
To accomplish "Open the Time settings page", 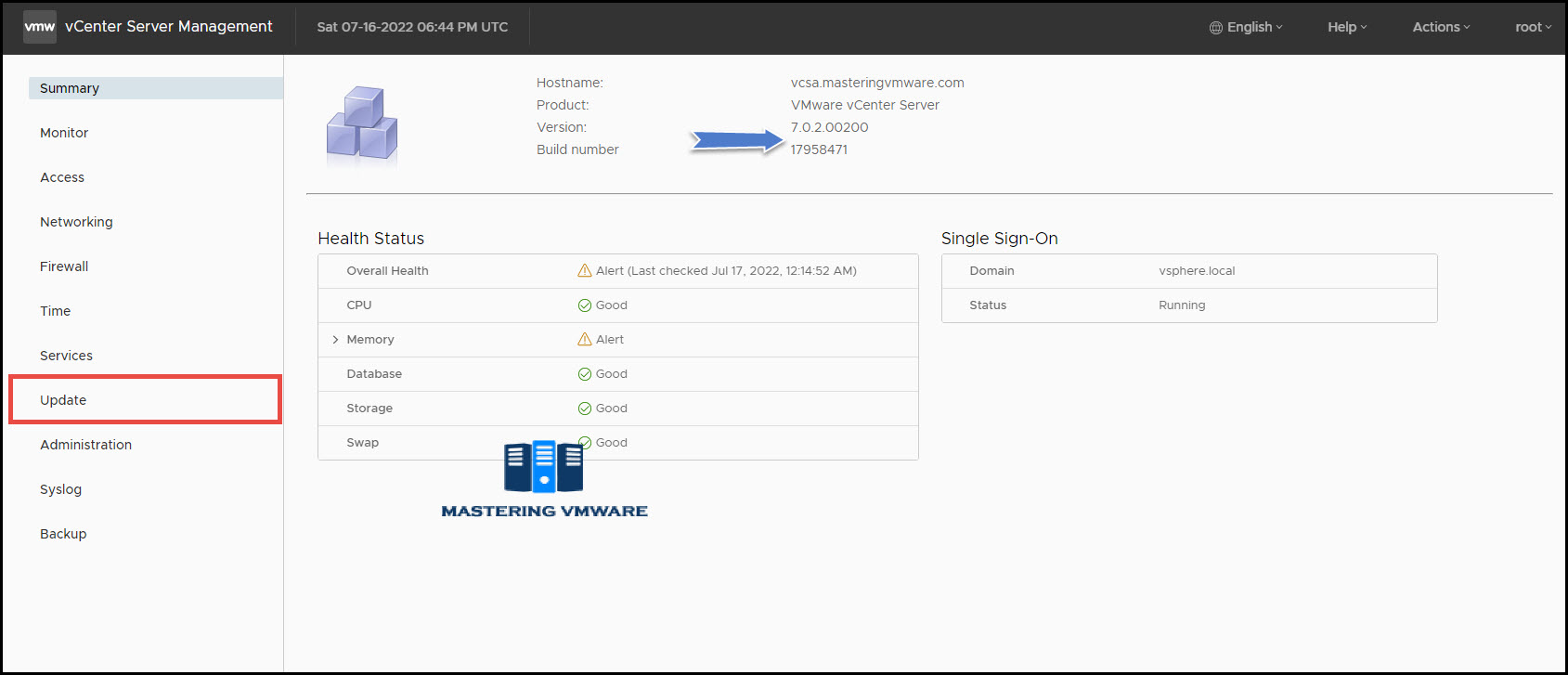I will [55, 311].
